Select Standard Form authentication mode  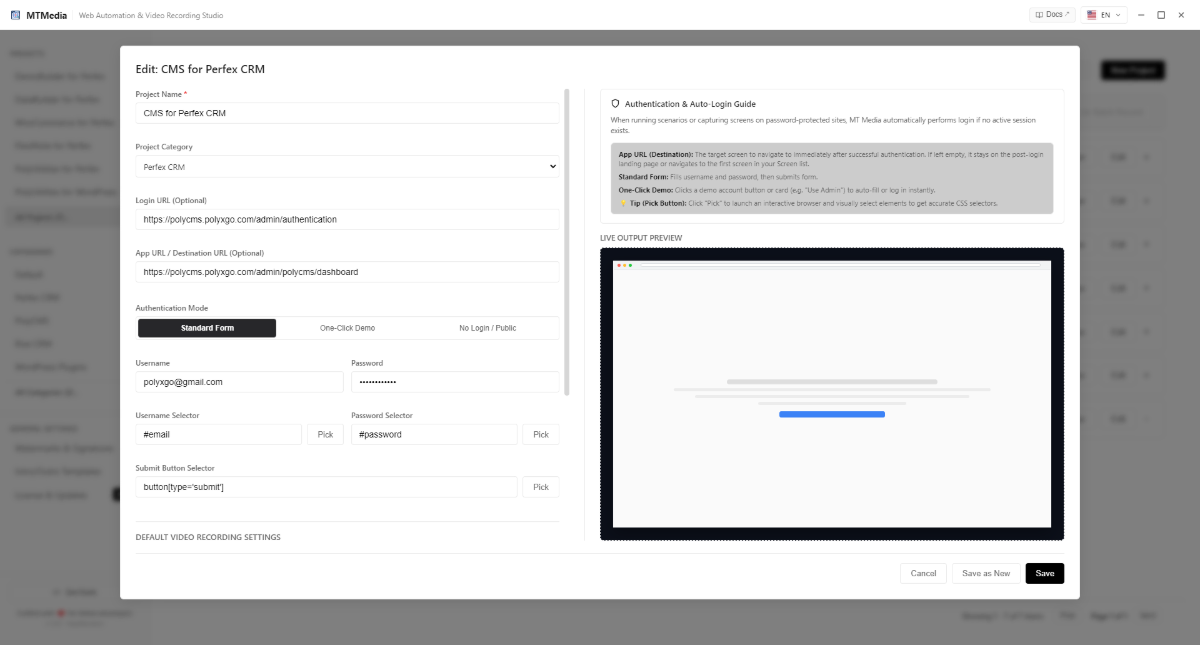pos(207,328)
